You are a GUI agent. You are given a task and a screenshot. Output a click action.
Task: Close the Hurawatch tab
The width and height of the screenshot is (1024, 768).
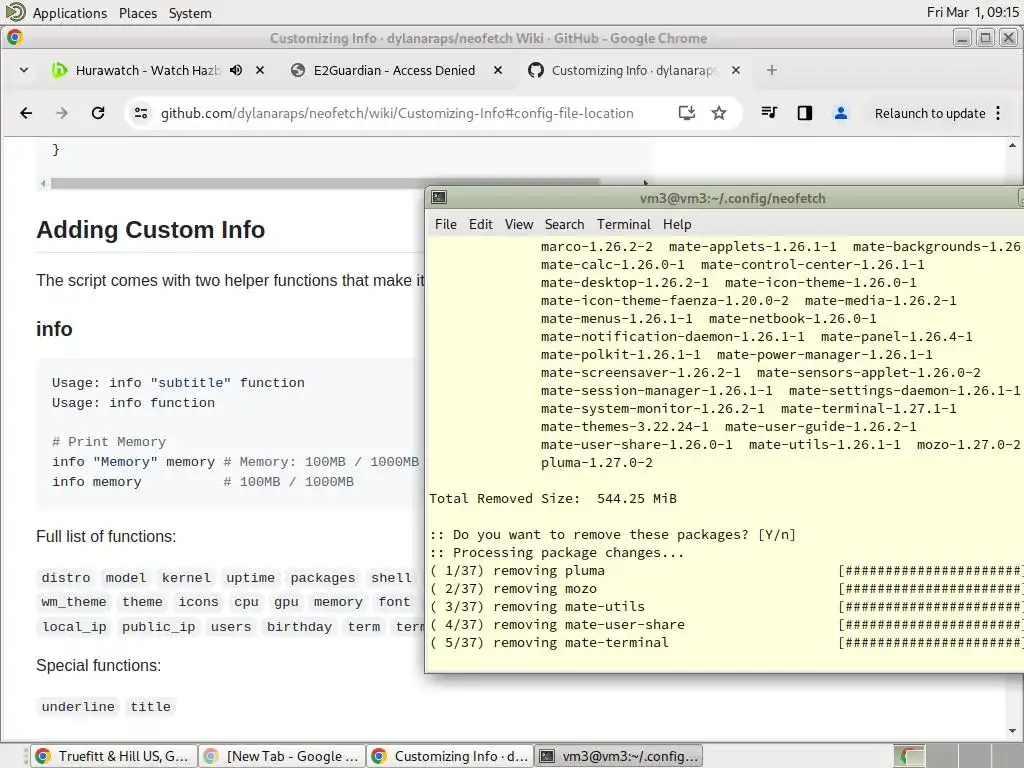[260, 70]
